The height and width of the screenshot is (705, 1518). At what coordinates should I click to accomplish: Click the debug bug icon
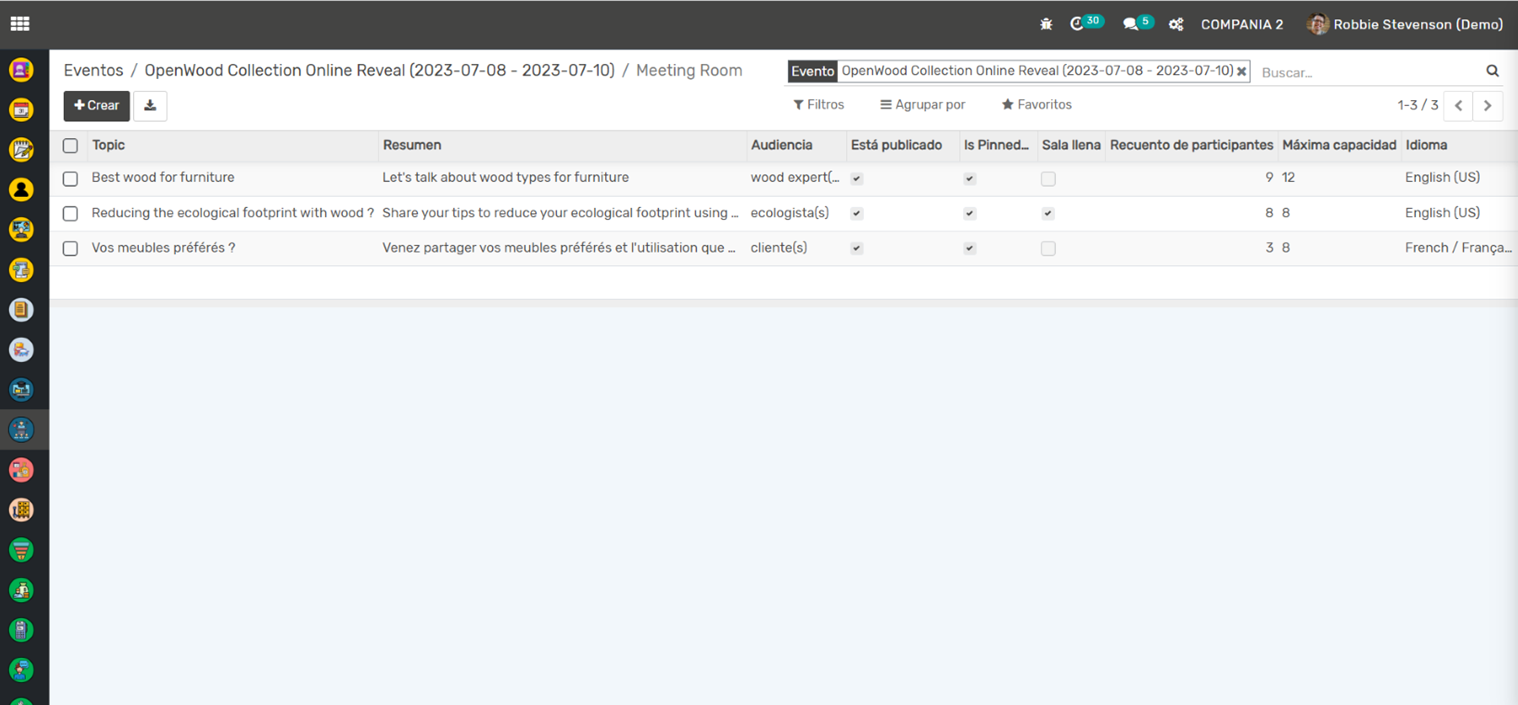point(1046,24)
